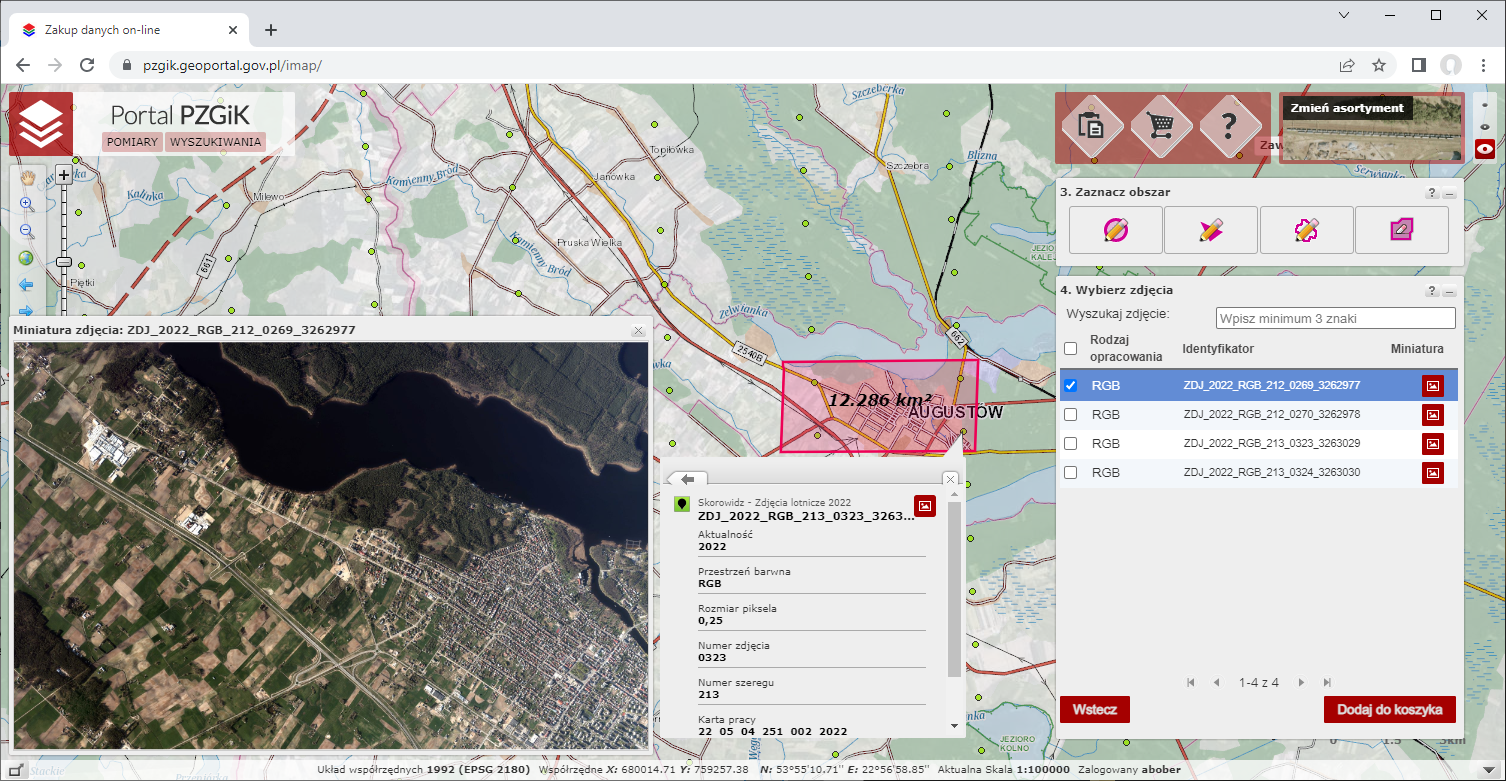Image resolution: width=1506 pixels, height=781 pixels.
Task: Open the POMIARY menu
Action: 133,142
